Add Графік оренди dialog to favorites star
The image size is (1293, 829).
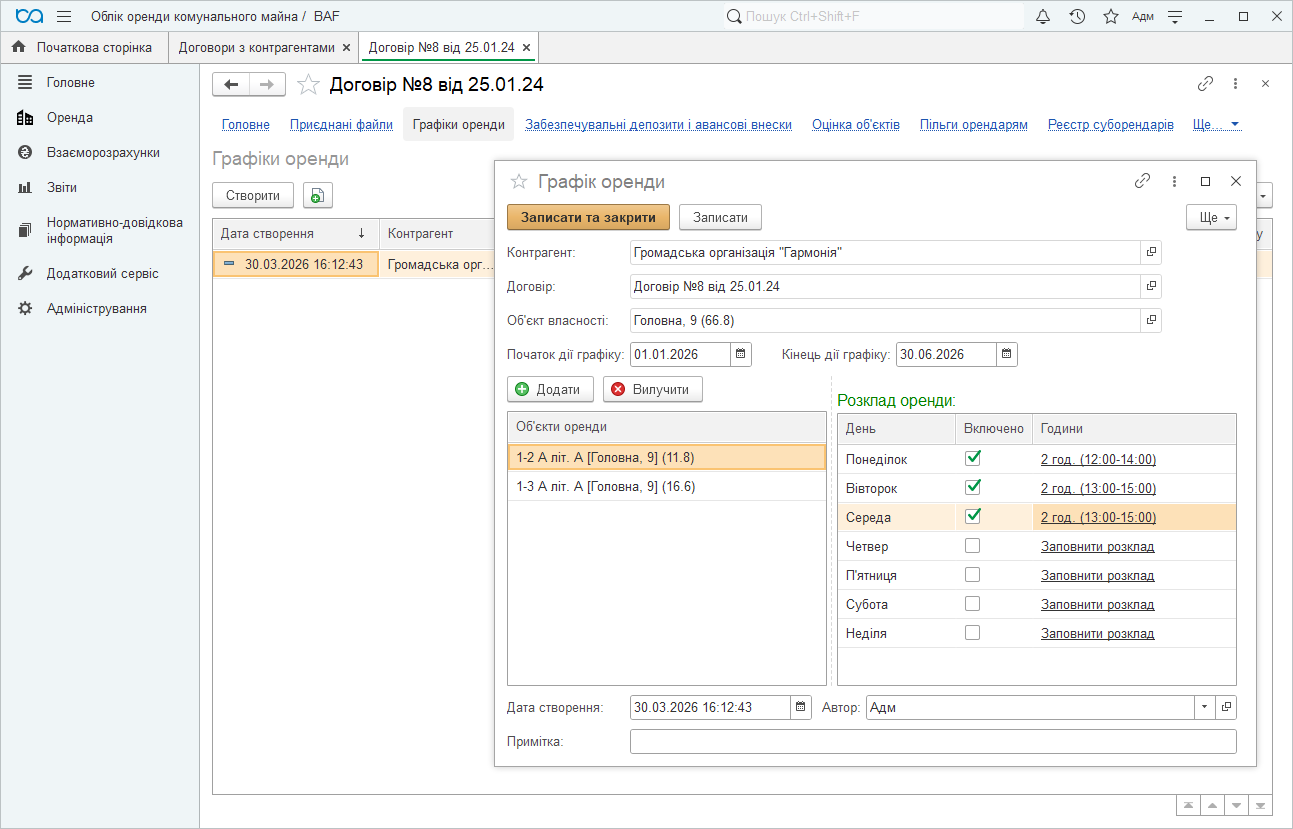point(519,182)
